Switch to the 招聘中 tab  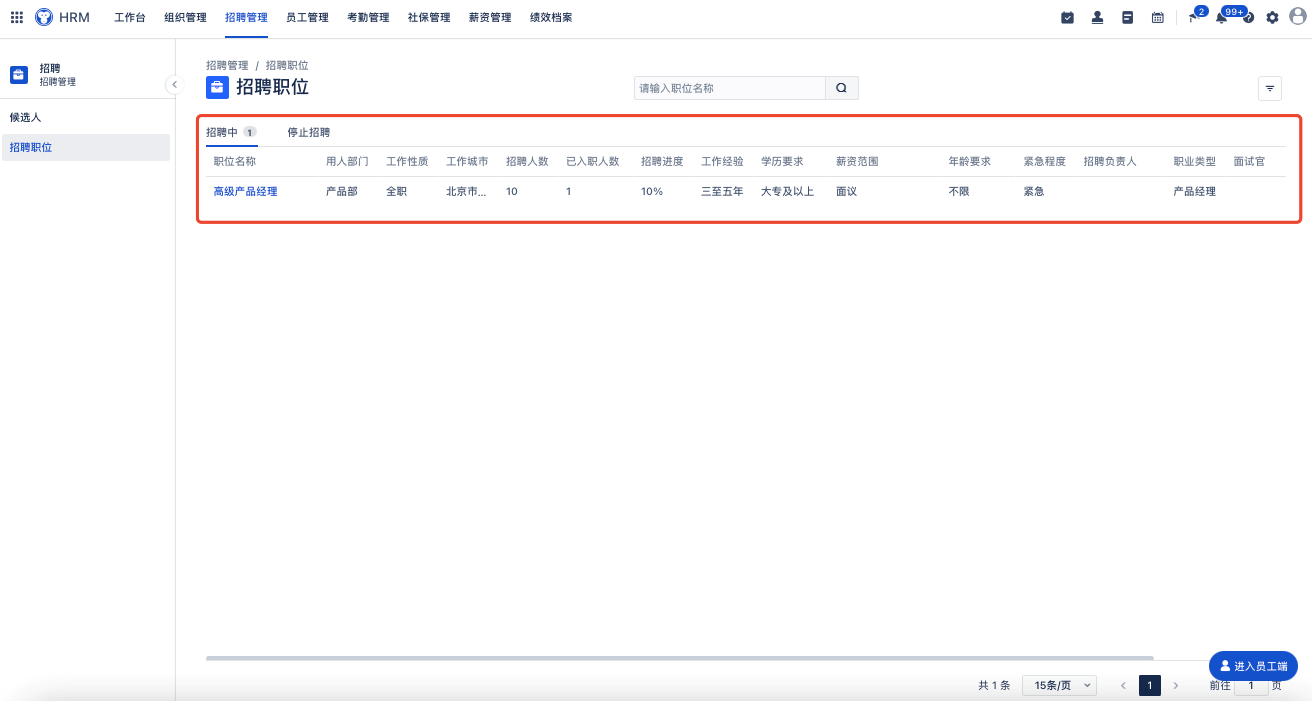(x=231, y=132)
